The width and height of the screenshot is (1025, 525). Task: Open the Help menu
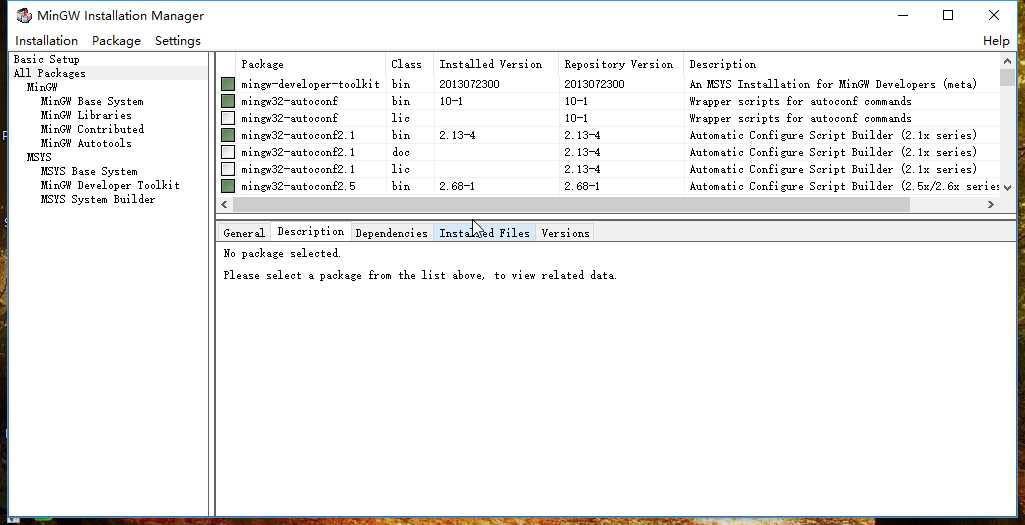[x=996, y=41]
